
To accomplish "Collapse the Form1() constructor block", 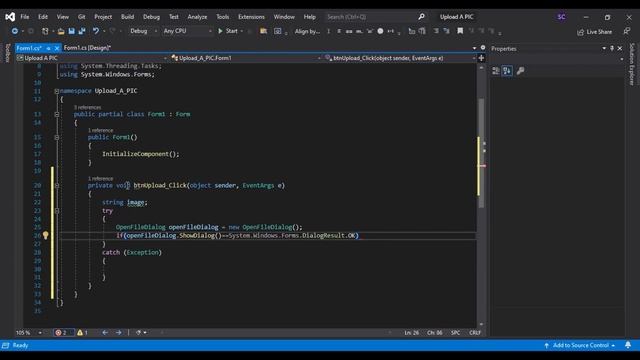I will (x=57, y=137).
